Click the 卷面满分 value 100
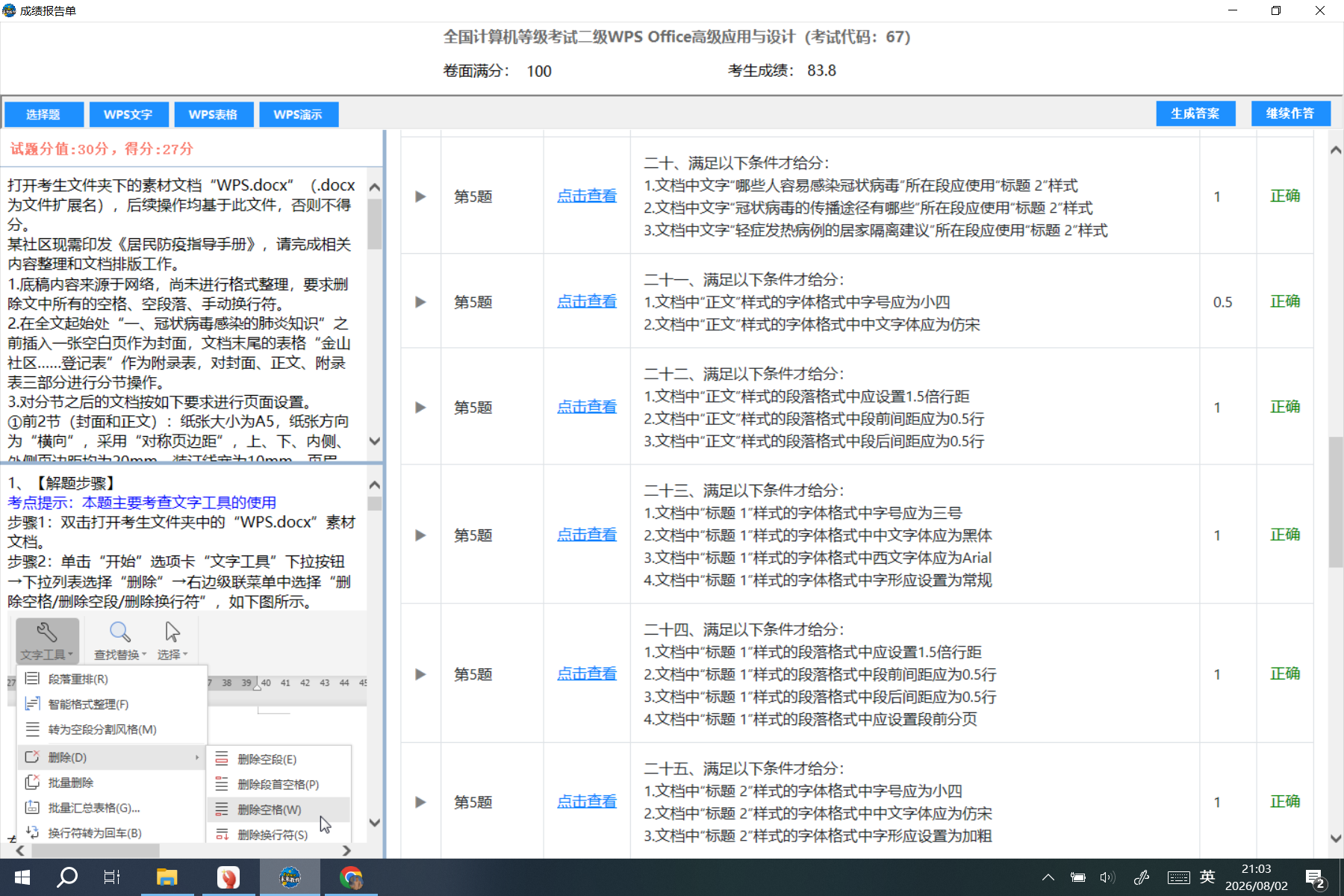 pyautogui.click(x=539, y=71)
